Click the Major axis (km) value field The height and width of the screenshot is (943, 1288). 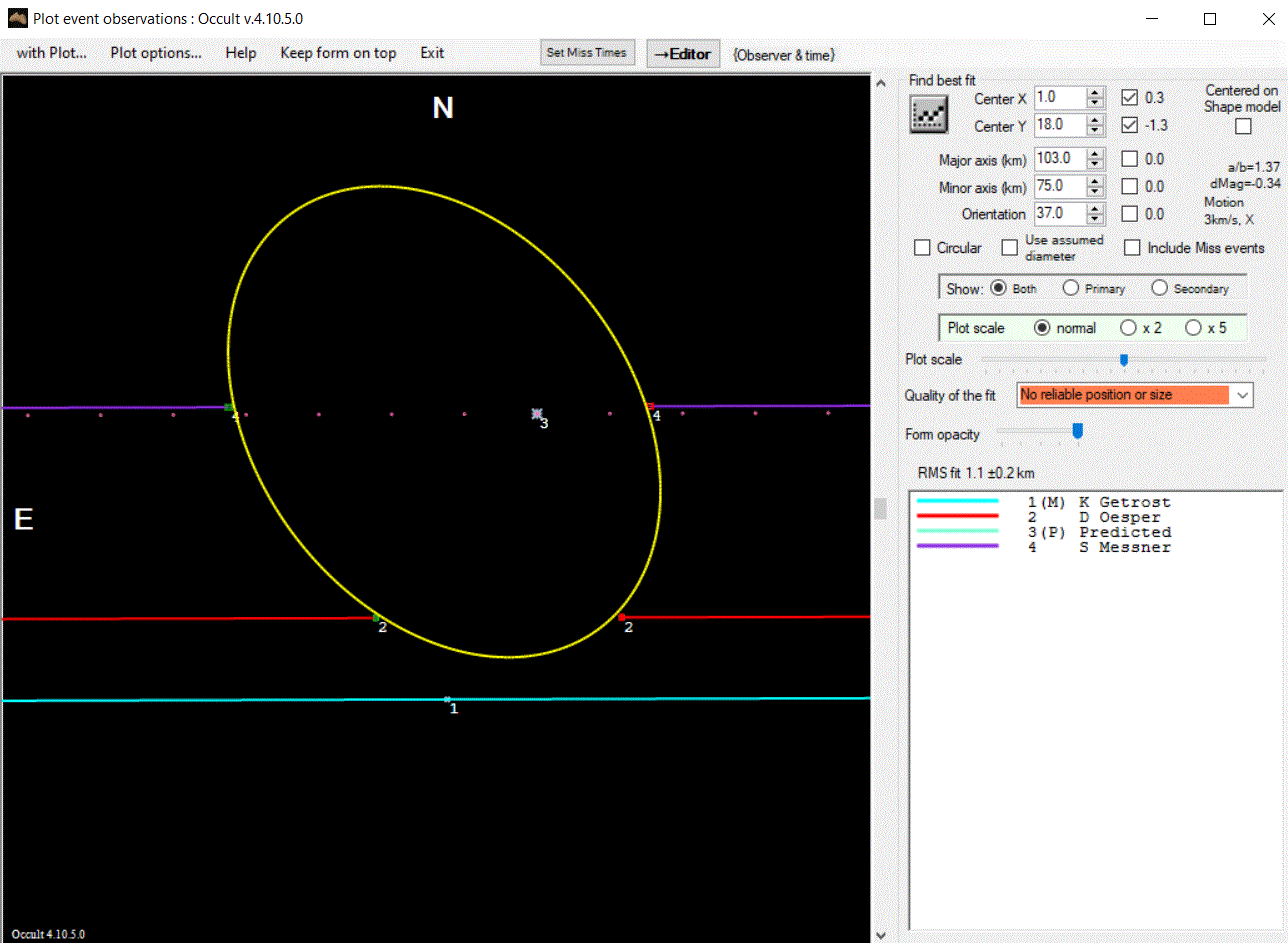pos(1060,158)
